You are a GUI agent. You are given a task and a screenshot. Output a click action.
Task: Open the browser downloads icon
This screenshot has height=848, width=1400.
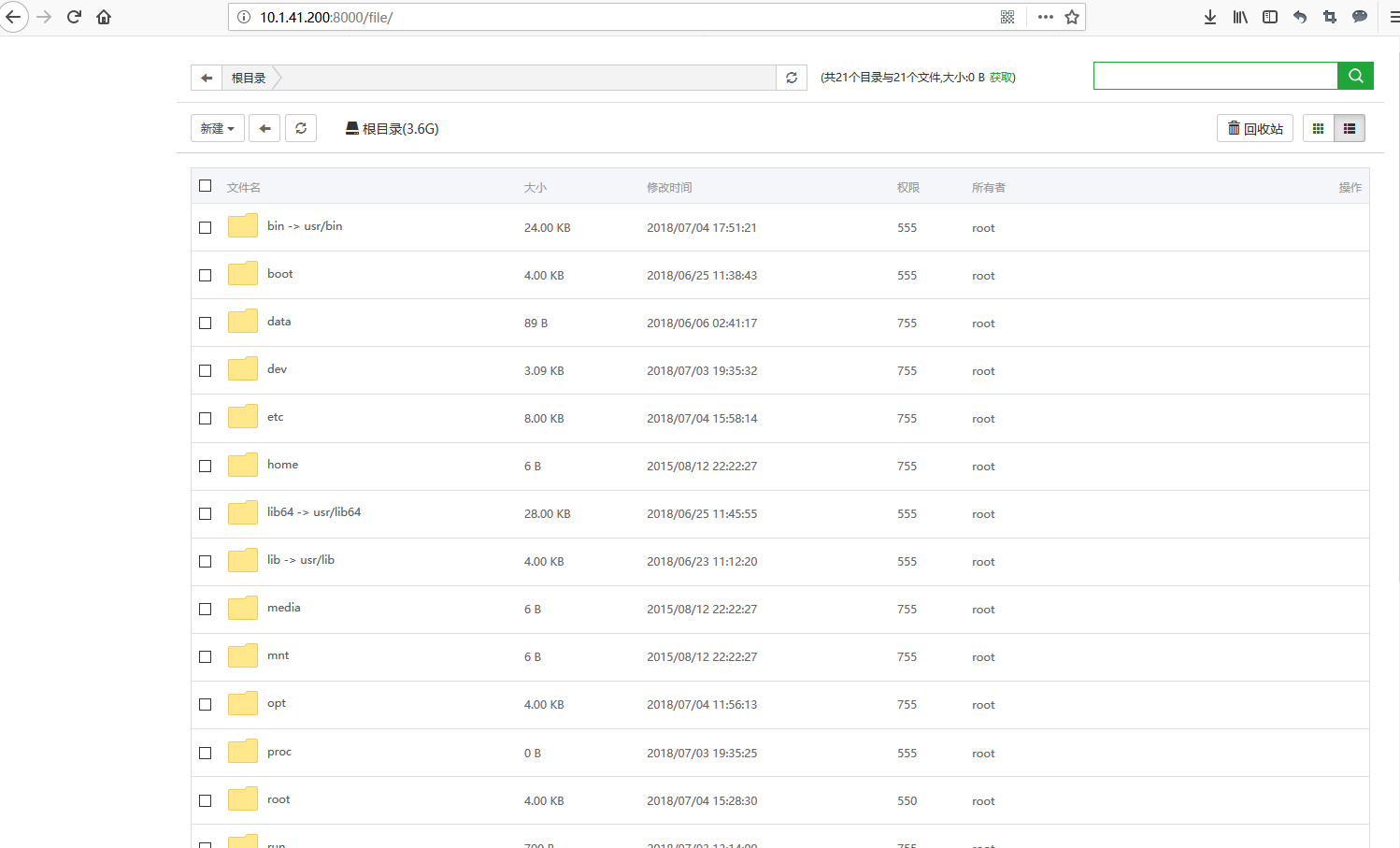point(1210,17)
